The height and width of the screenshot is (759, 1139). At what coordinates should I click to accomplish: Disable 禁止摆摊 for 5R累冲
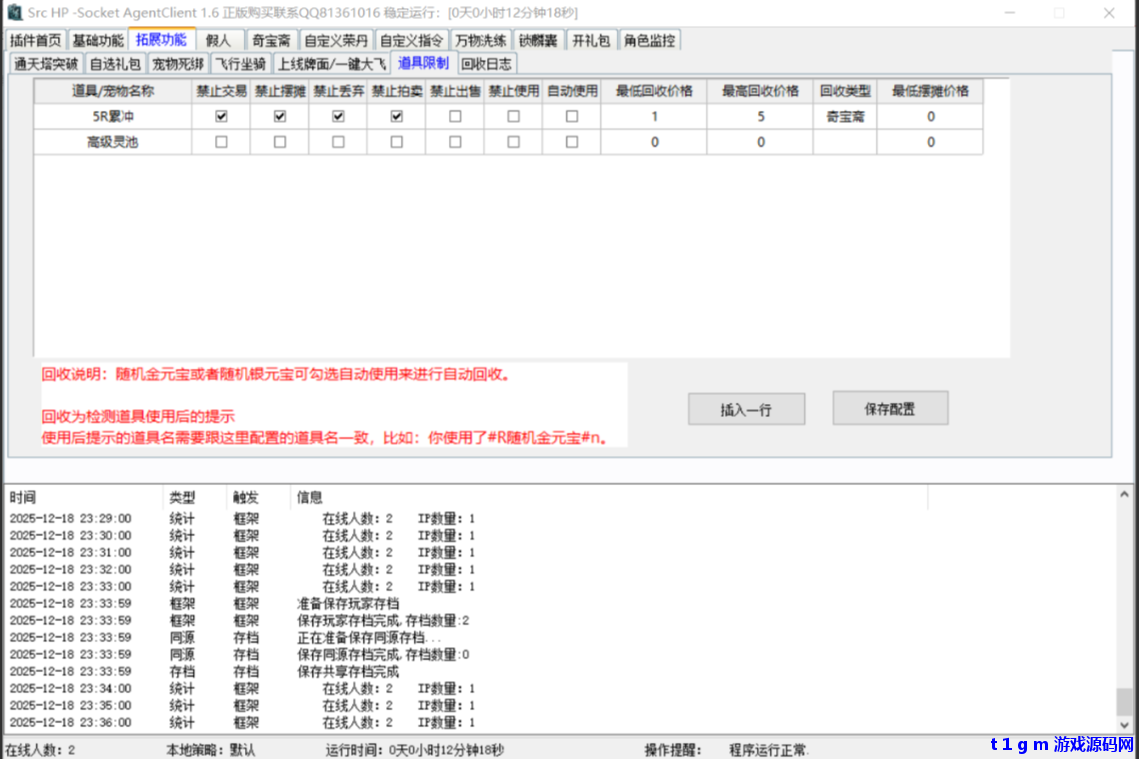pyautogui.click(x=280, y=115)
